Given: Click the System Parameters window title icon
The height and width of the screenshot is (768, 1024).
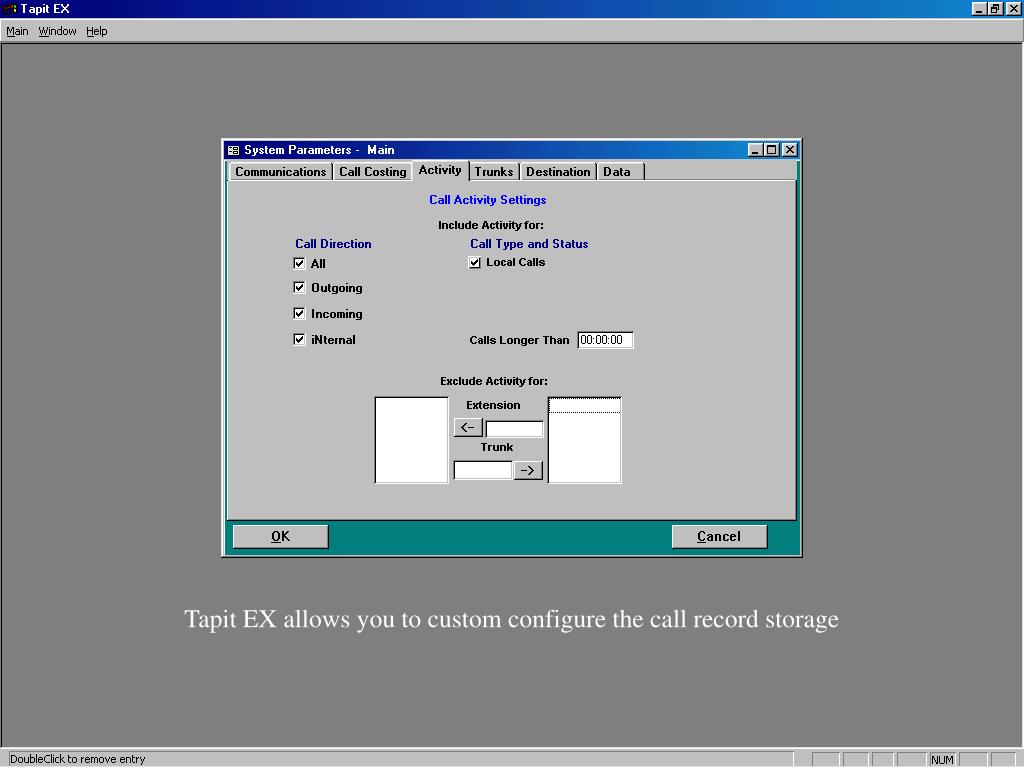Looking at the screenshot, I should coord(234,150).
